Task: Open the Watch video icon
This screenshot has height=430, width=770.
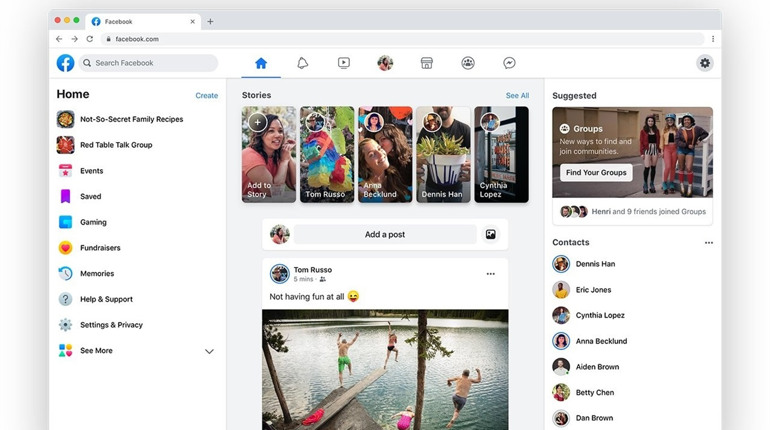Action: tap(344, 63)
